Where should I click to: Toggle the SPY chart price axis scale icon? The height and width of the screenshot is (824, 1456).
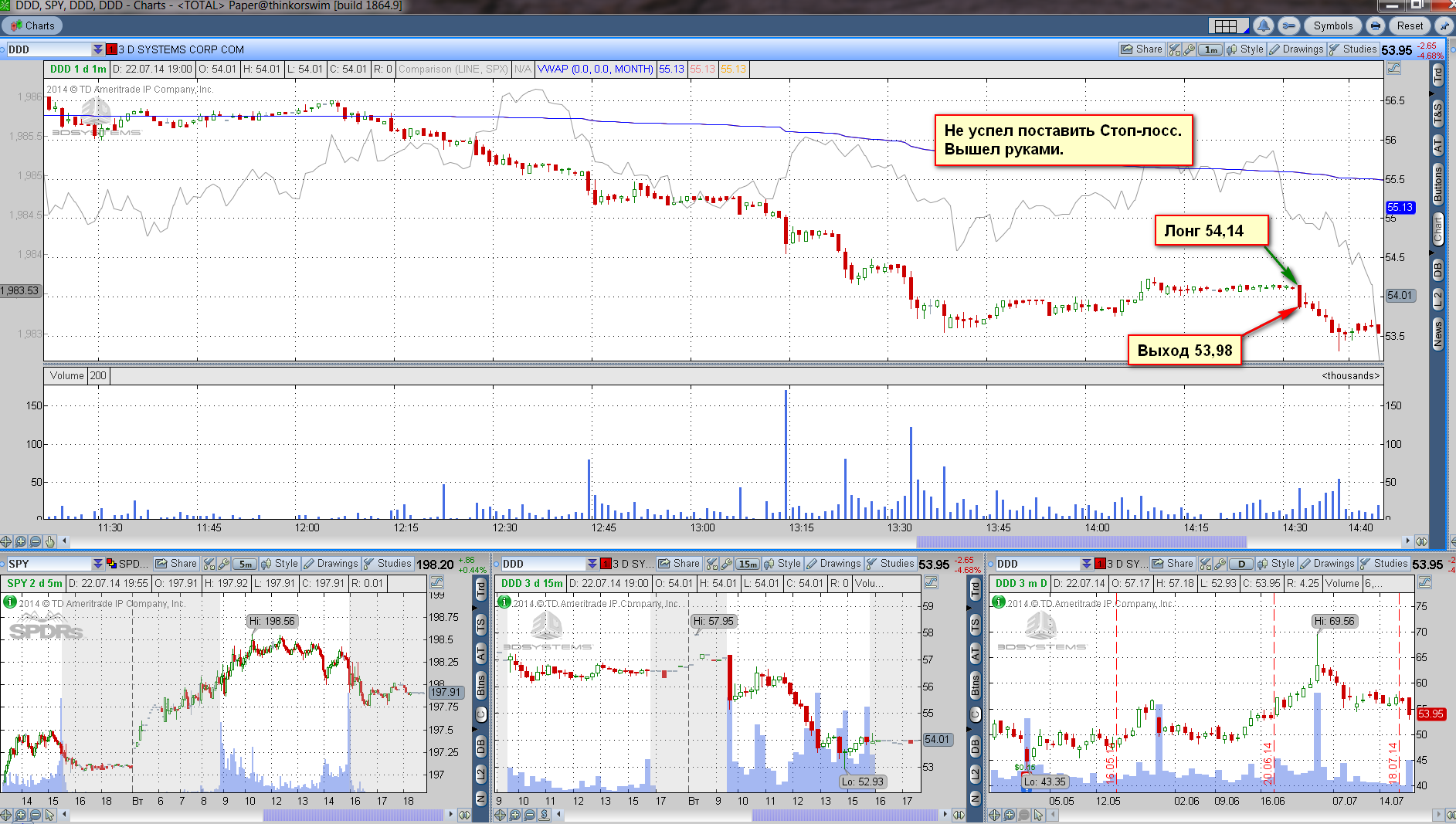pyautogui.click(x=437, y=582)
